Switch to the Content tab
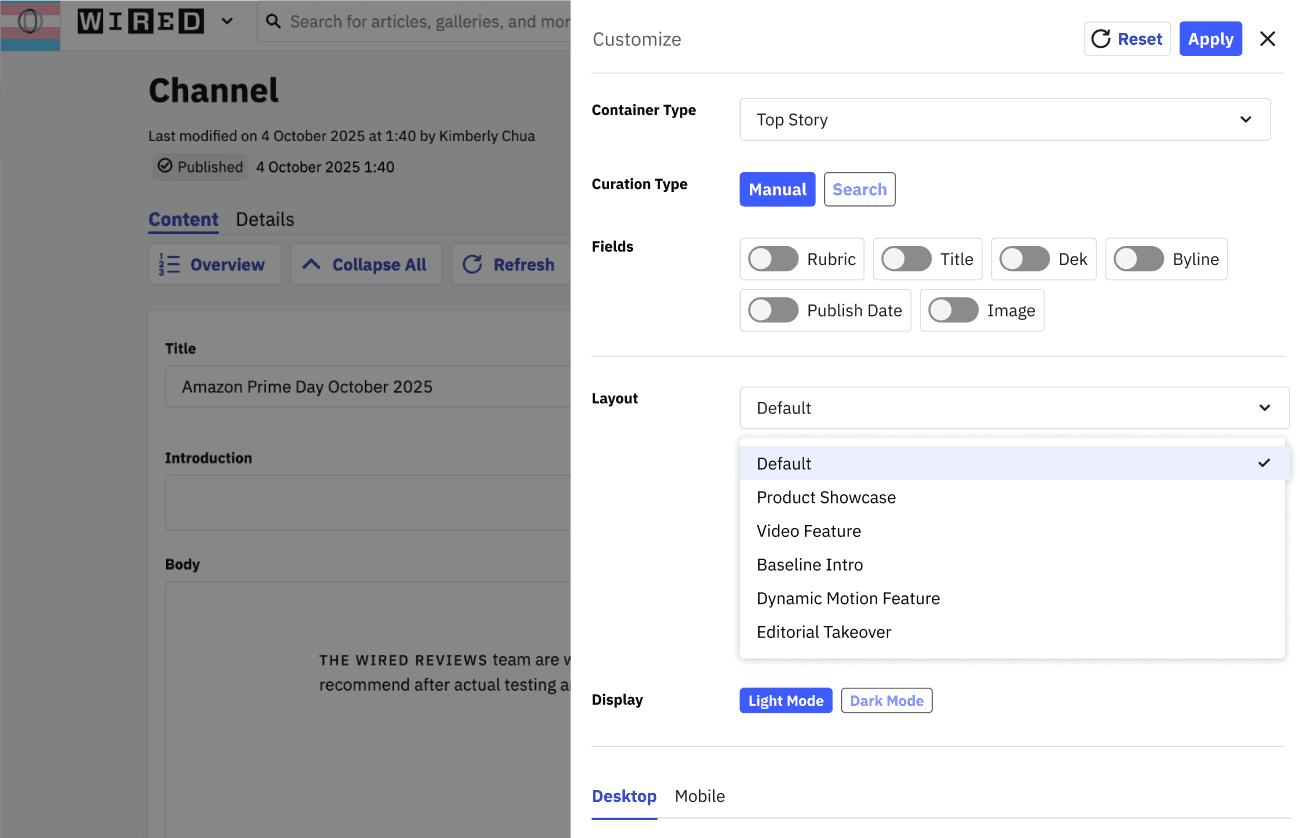This screenshot has height=838, width=1300. click(183, 219)
